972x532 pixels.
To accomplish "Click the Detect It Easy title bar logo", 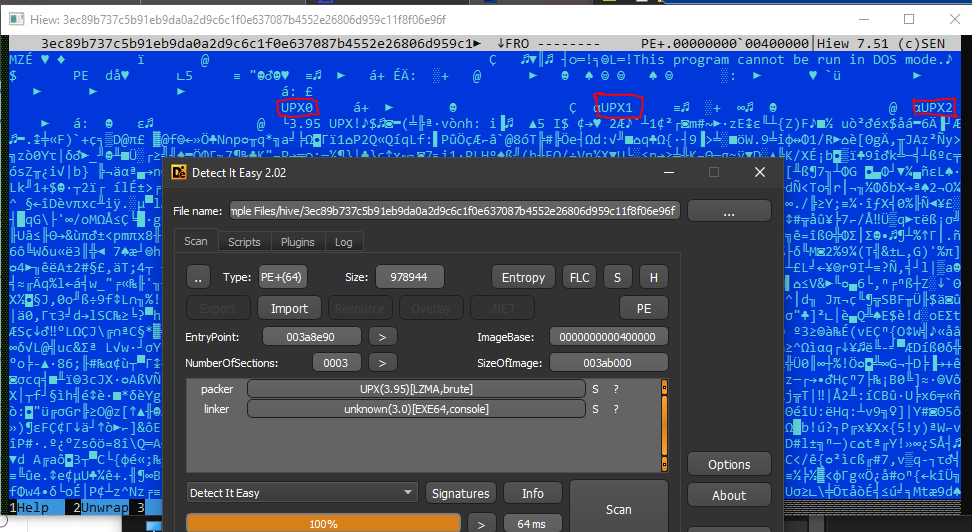I will 181,173.
